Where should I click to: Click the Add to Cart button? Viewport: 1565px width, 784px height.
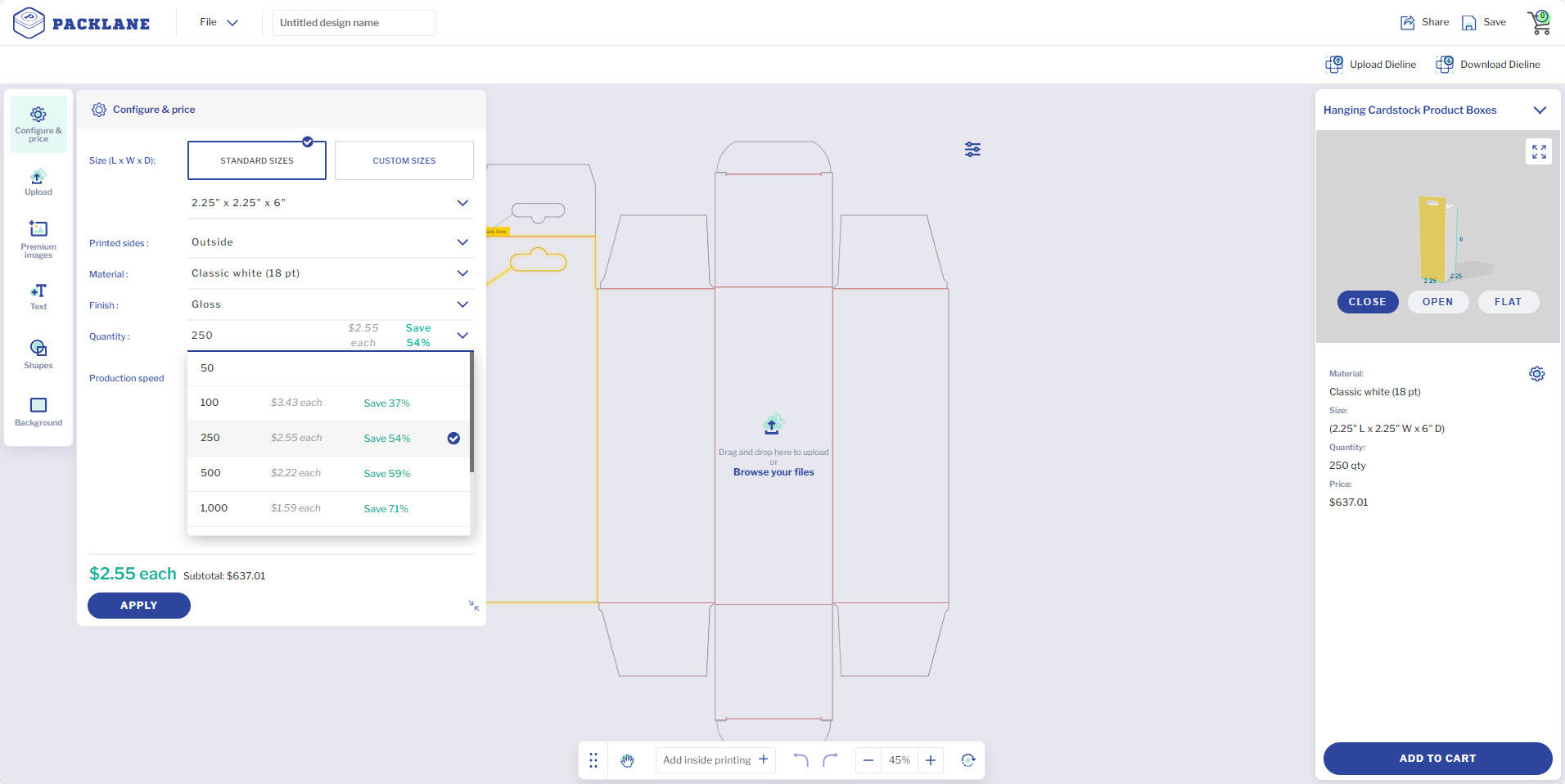point(1436,759)
